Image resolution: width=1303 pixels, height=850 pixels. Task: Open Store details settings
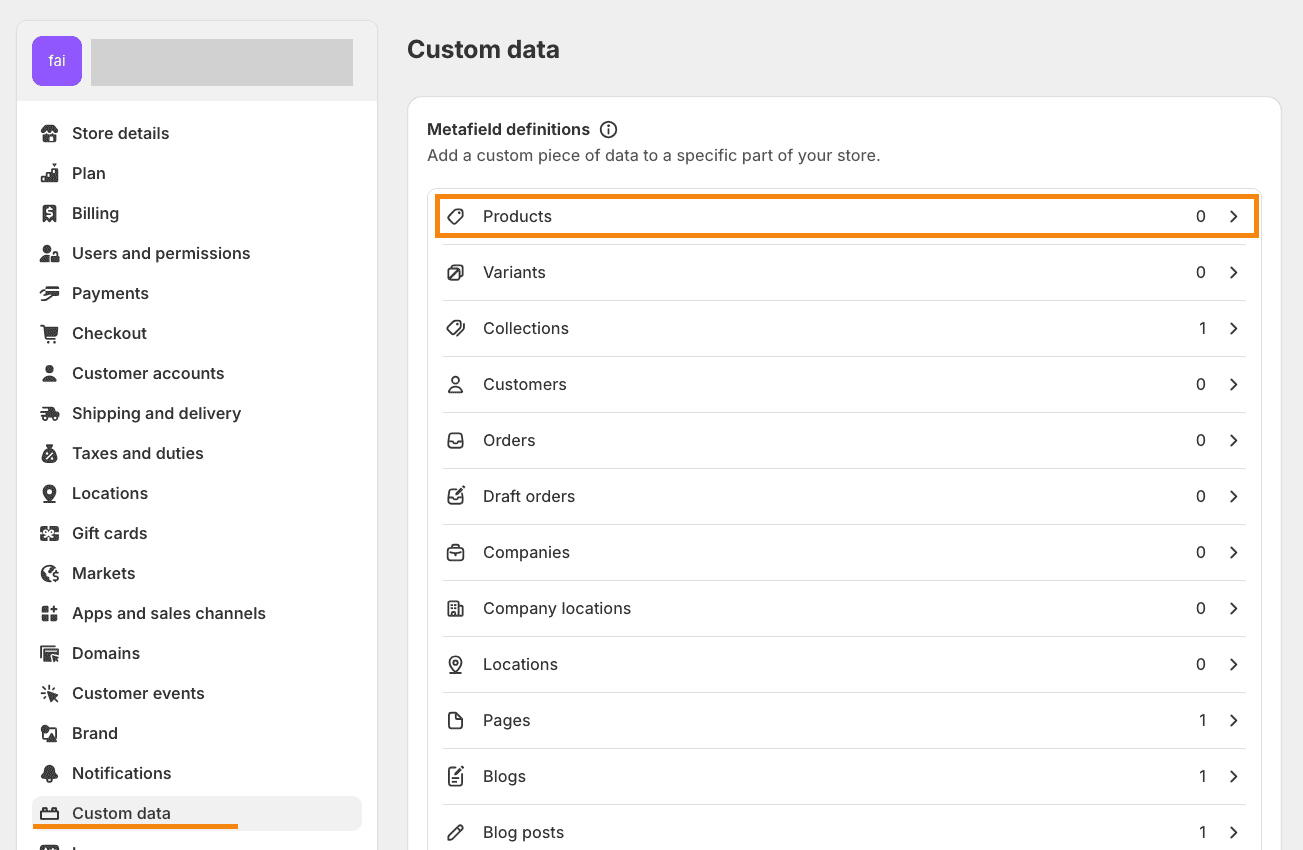click(197, 133)
